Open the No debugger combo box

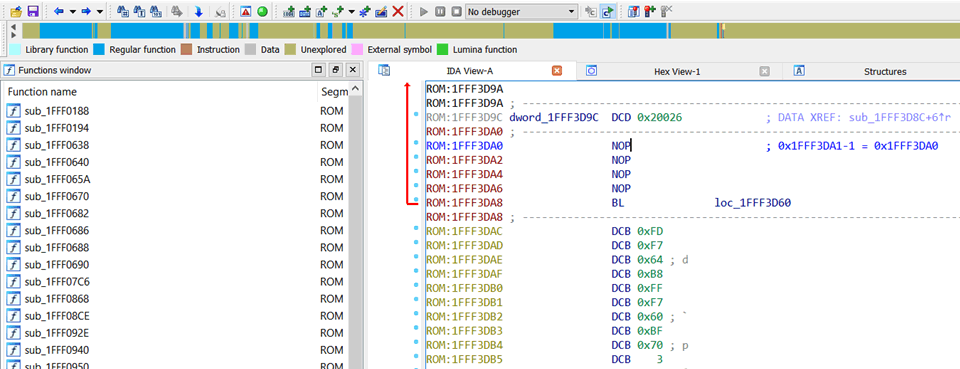pyautogui.click(x=521, y=11)
